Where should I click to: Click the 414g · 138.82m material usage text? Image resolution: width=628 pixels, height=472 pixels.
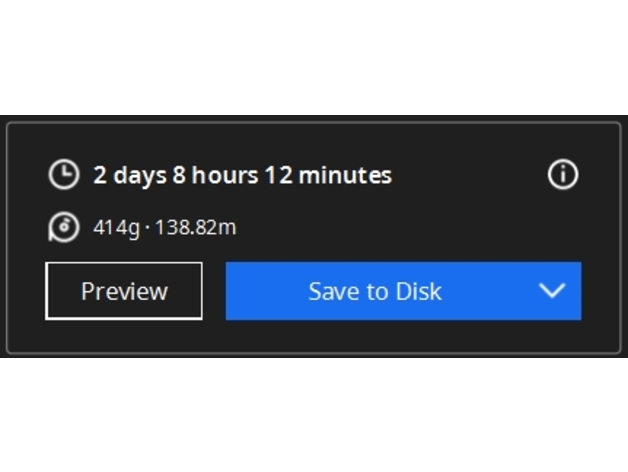[x=165, y=228]
